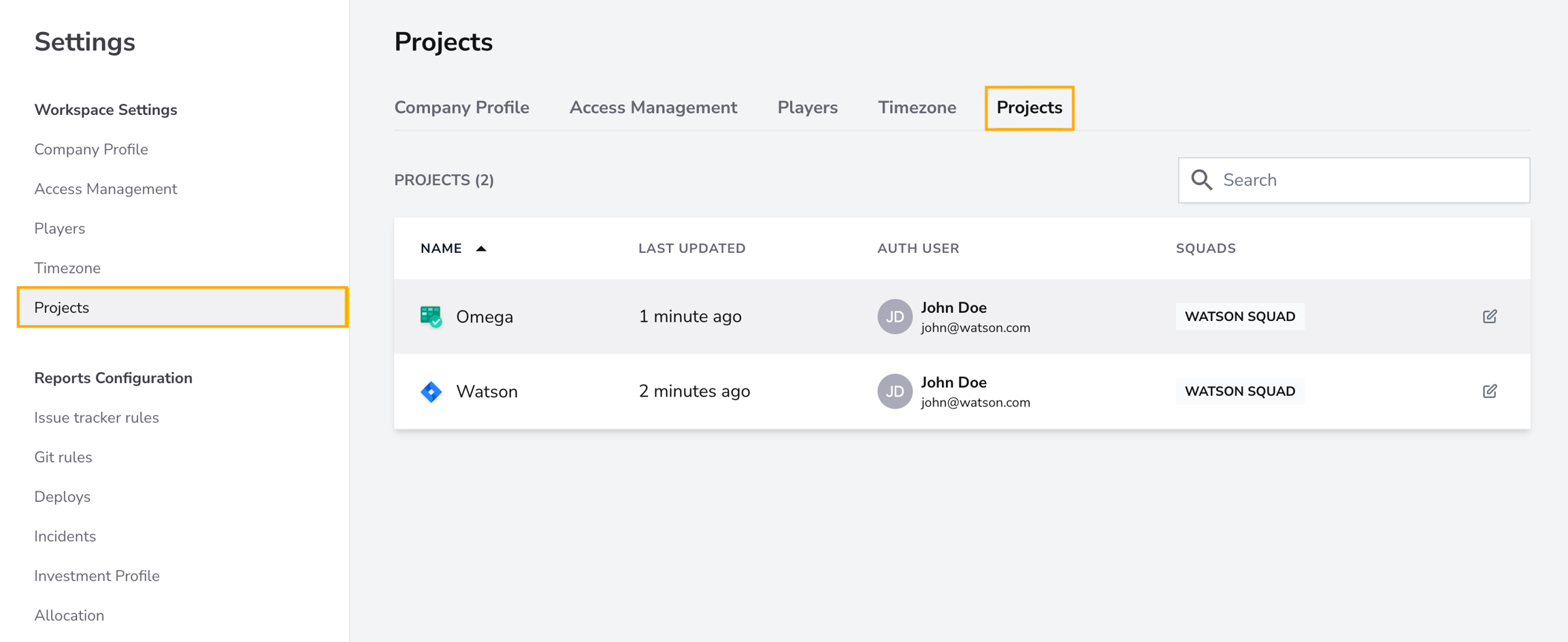Click the JD avatar in Omega row
This screenshot has height=642, width=1568.
point(894,316)
